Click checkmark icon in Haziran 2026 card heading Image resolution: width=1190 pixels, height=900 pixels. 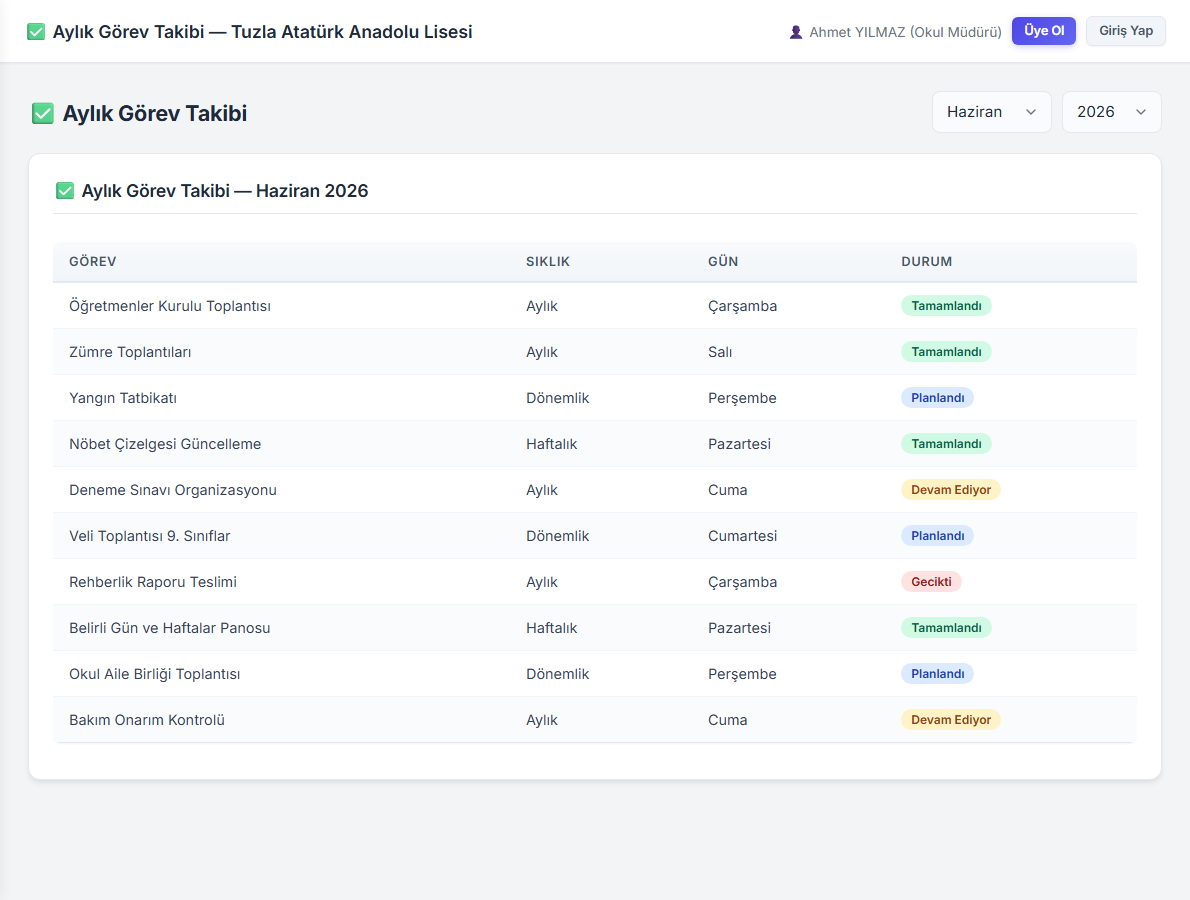click(65, 190)
